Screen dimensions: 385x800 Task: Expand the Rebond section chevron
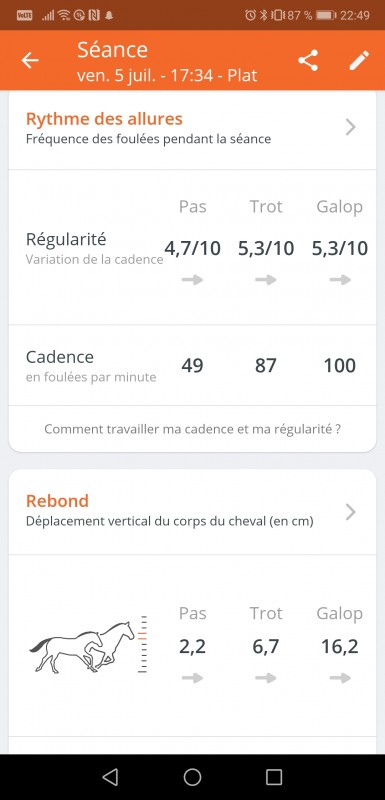point(350,512)
